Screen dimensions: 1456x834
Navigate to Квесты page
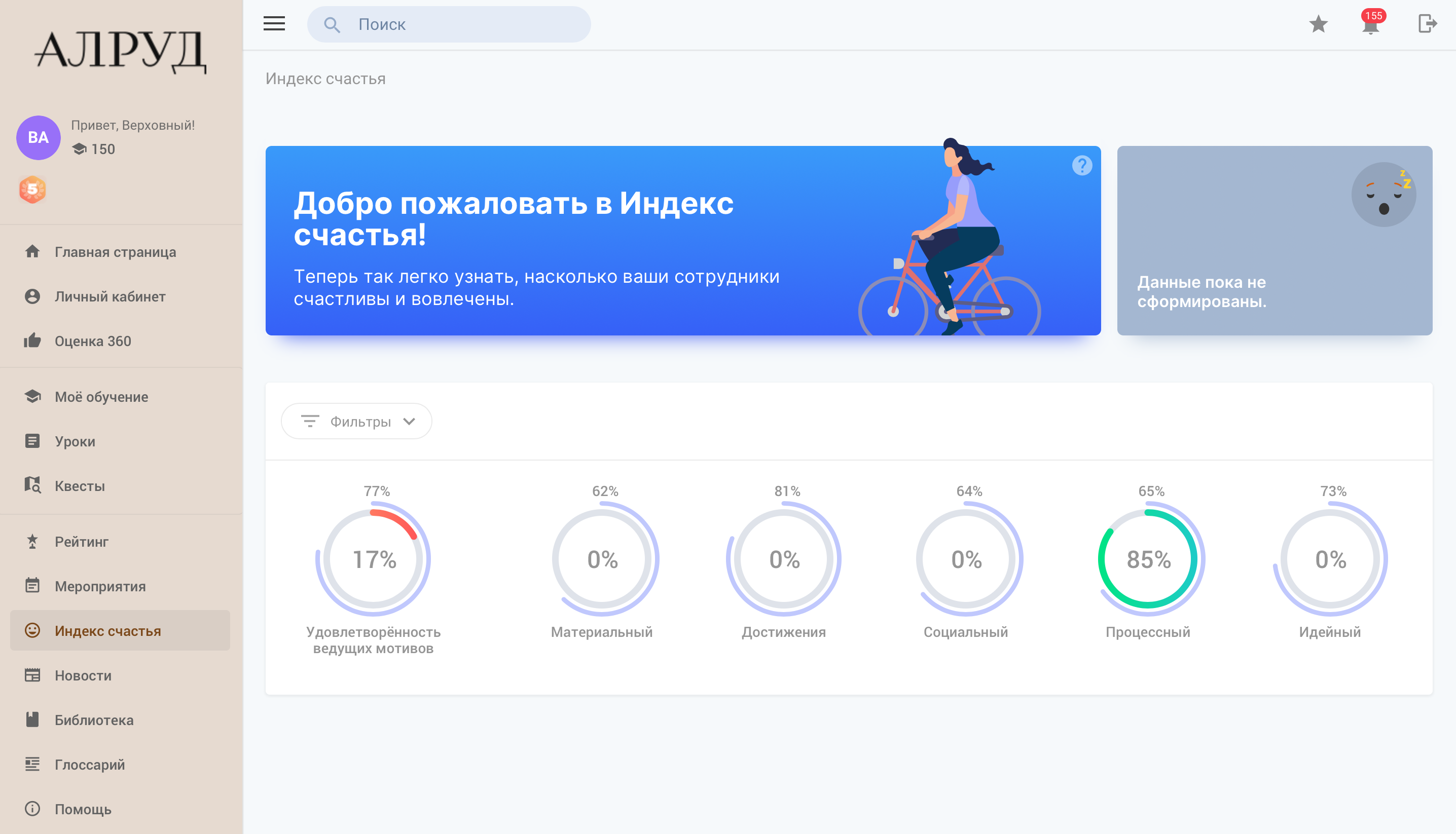click(x=80, y=486)
